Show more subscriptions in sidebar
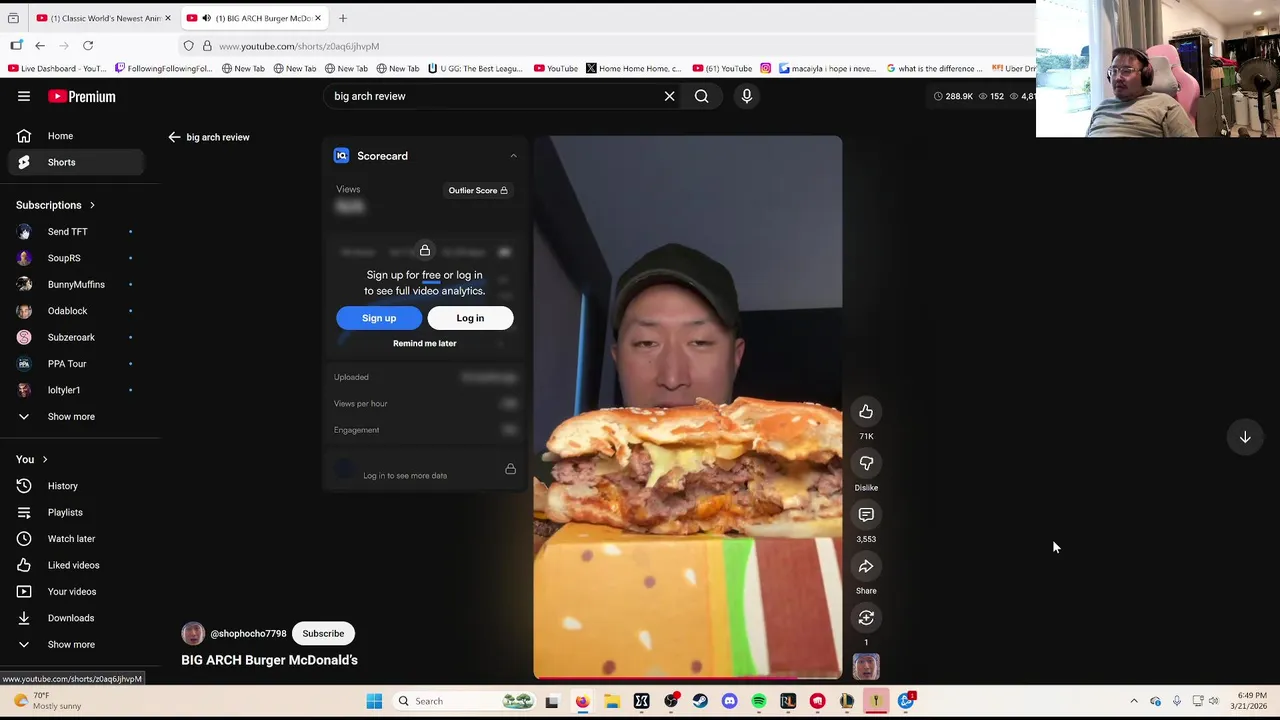The width and height of the screenshot is (1280, 720). 72,416
